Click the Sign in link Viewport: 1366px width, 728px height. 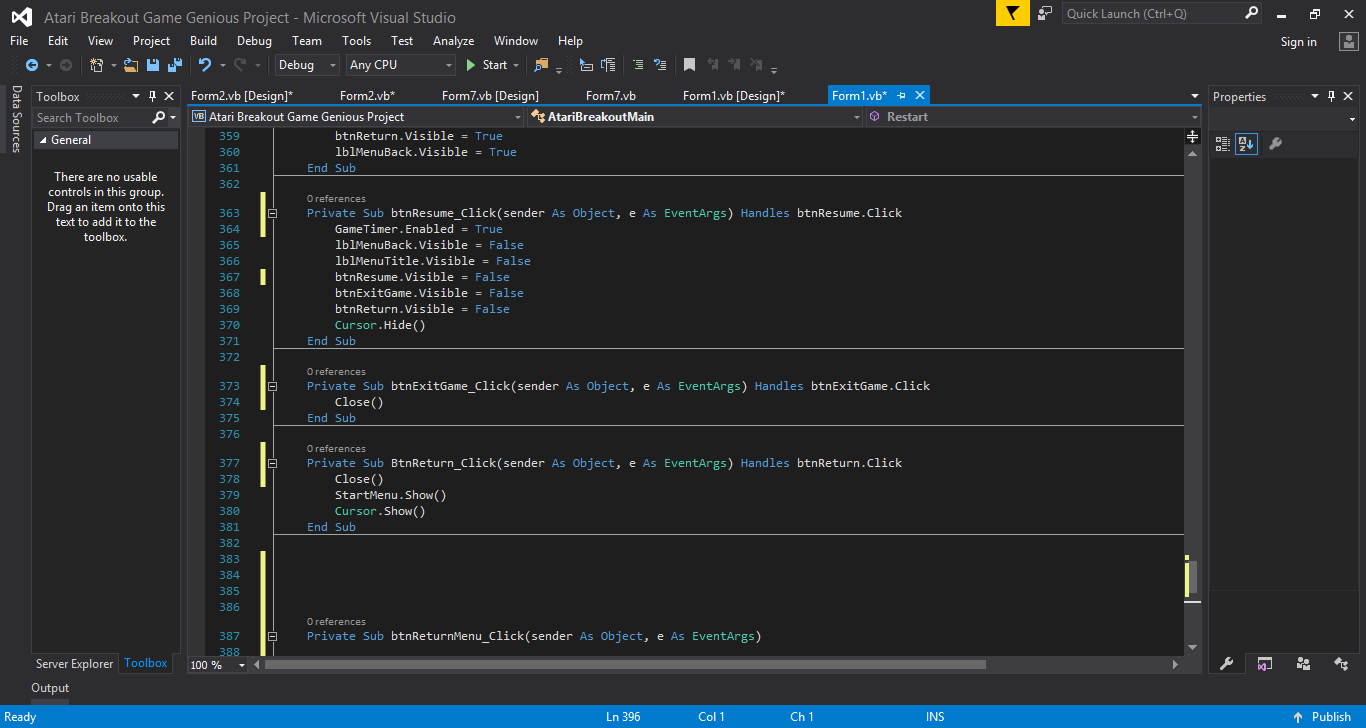[x=1299, y=41]
